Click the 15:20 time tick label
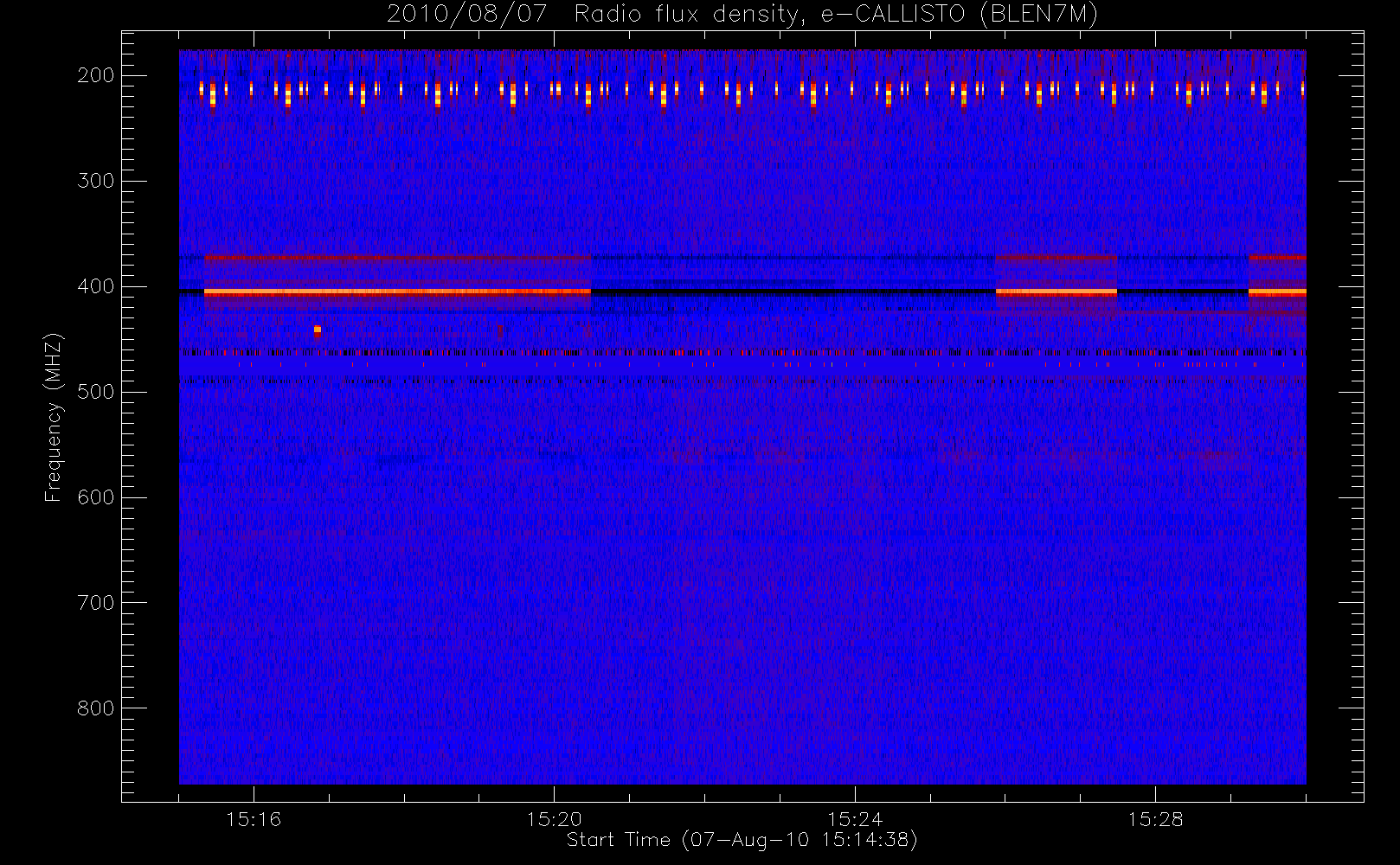The image size is (1400, 865). click(554, 819)
